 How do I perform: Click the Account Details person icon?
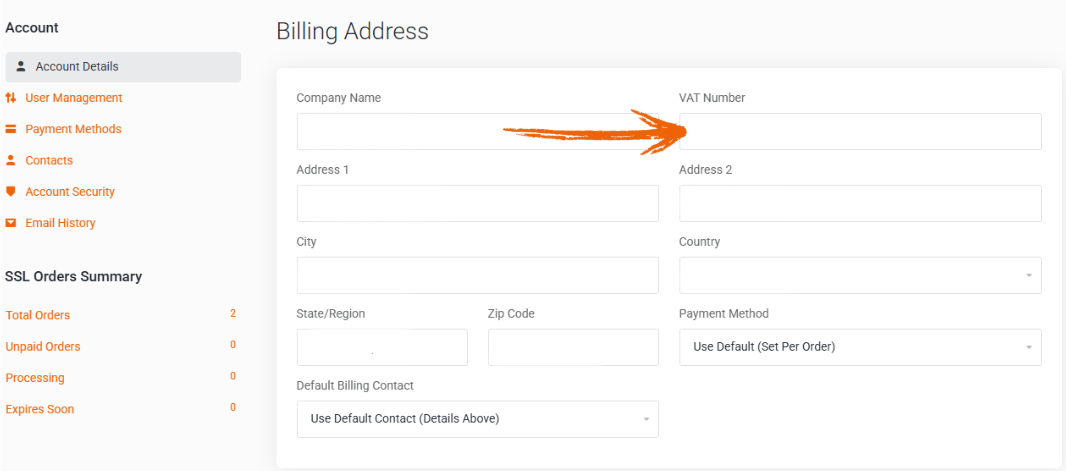tap(20, 67)
